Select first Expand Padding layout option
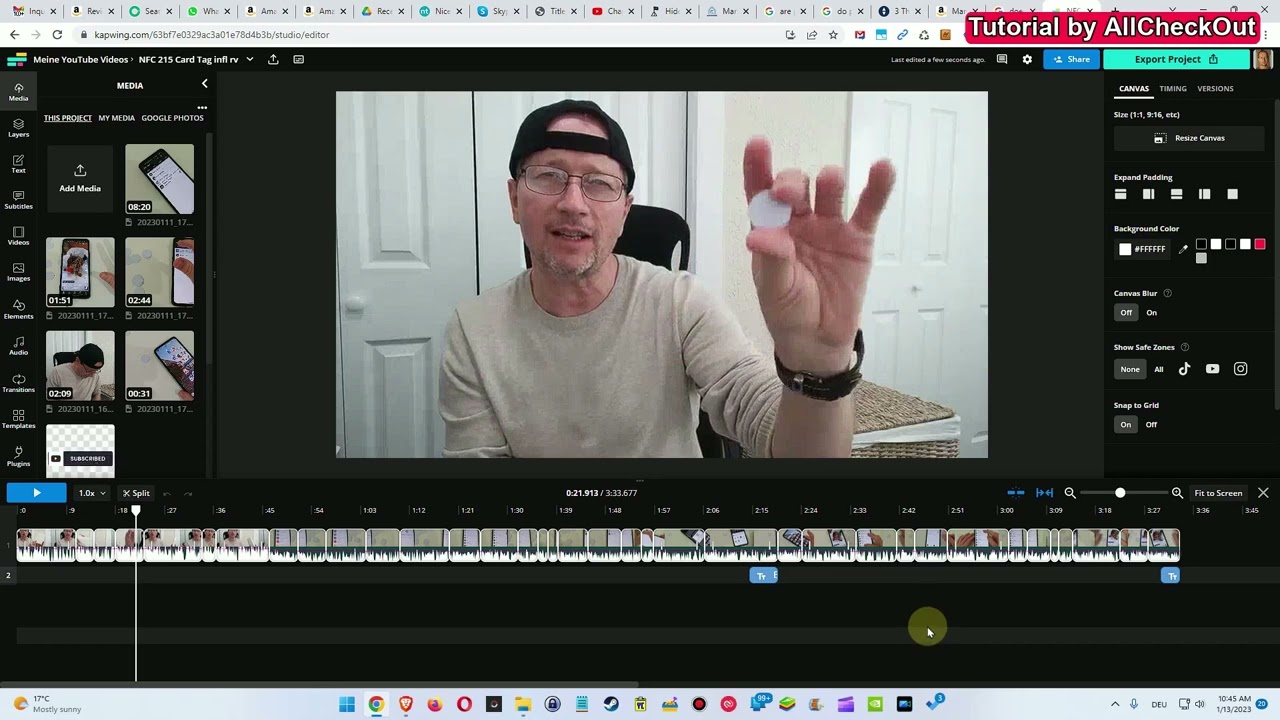 pos(1120,194)
